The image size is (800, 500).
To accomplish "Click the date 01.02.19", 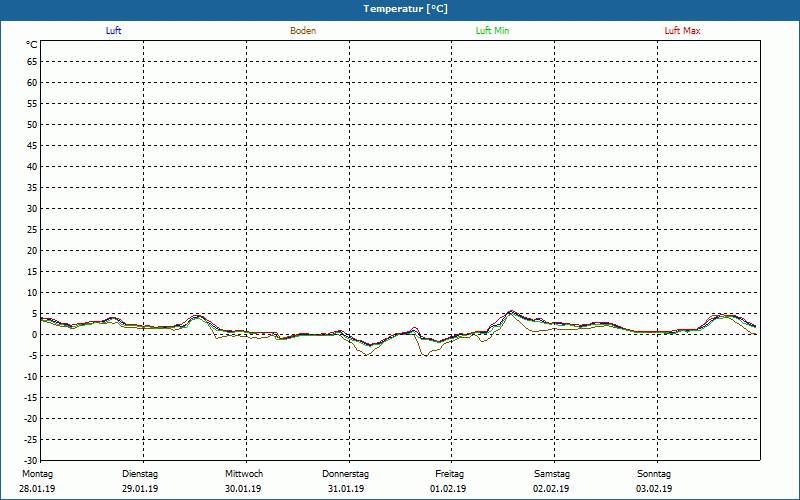I will (x=448, y=489).
